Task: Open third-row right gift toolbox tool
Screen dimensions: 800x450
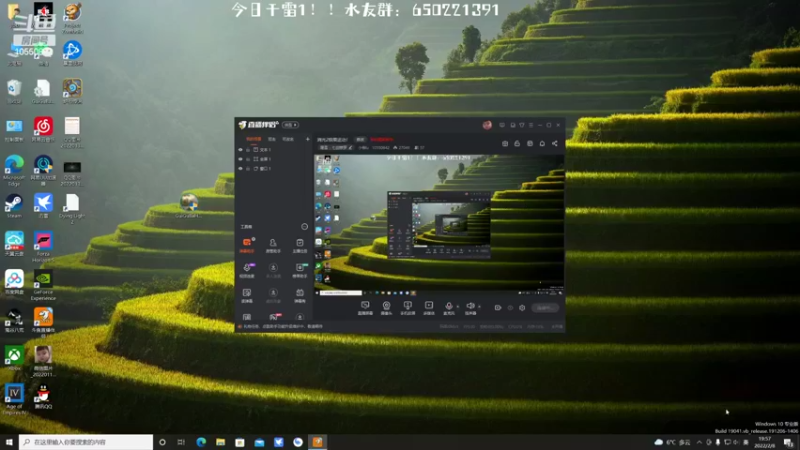Action: [299, 295]
